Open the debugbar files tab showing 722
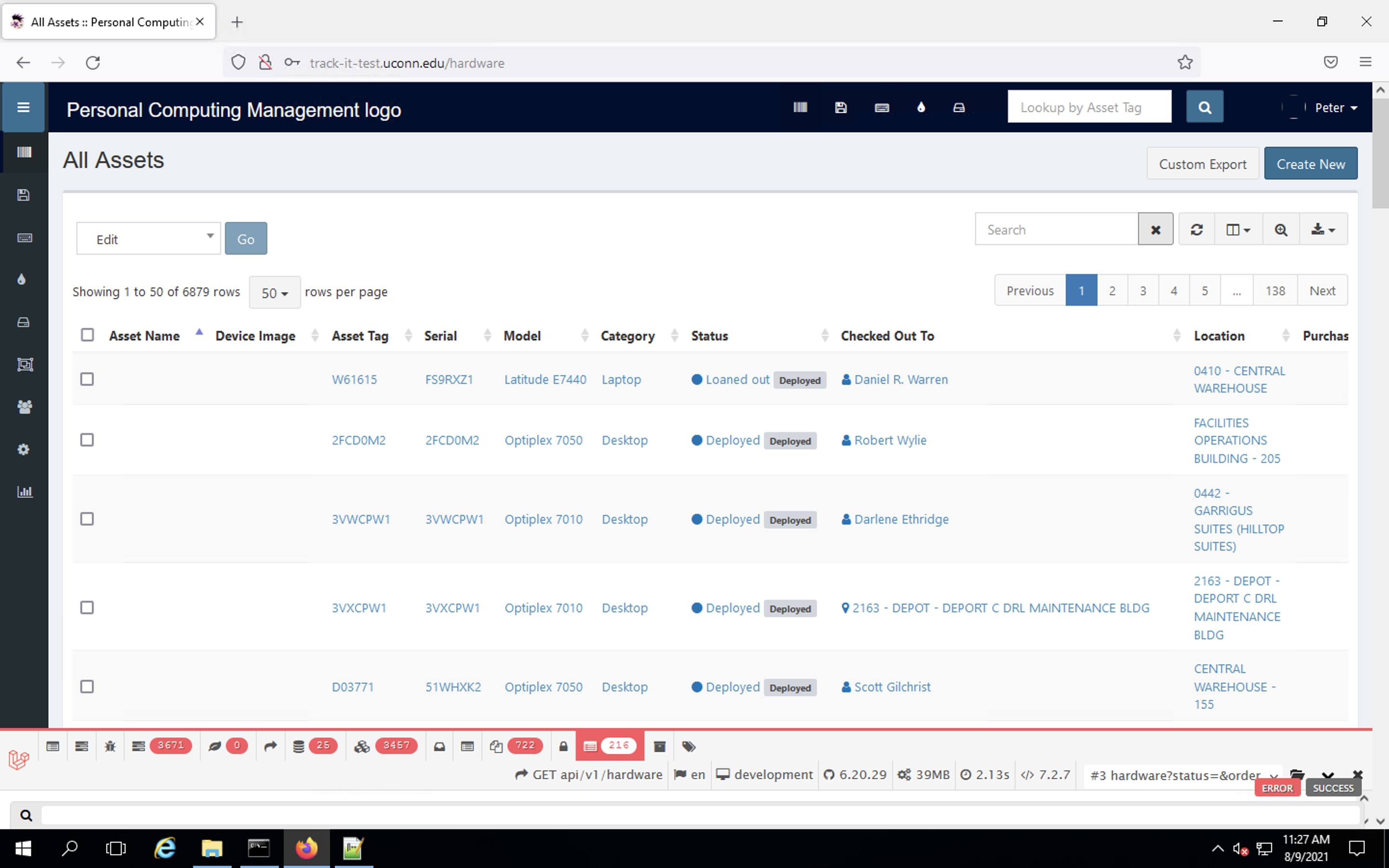The height and width of the screenshot is (868, 1389). point(516,746)
